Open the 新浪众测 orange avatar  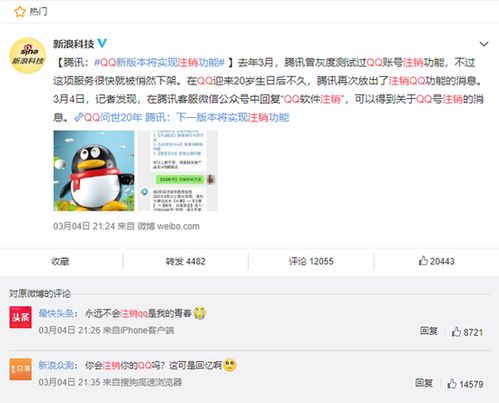coord(21,369)
